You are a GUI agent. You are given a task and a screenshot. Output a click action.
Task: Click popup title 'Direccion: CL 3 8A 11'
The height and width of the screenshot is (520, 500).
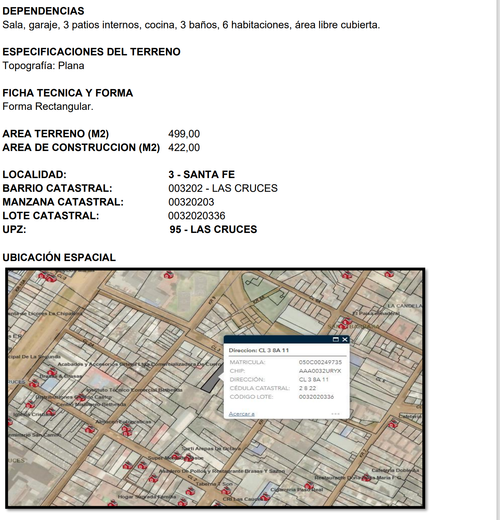coord(259,350)
